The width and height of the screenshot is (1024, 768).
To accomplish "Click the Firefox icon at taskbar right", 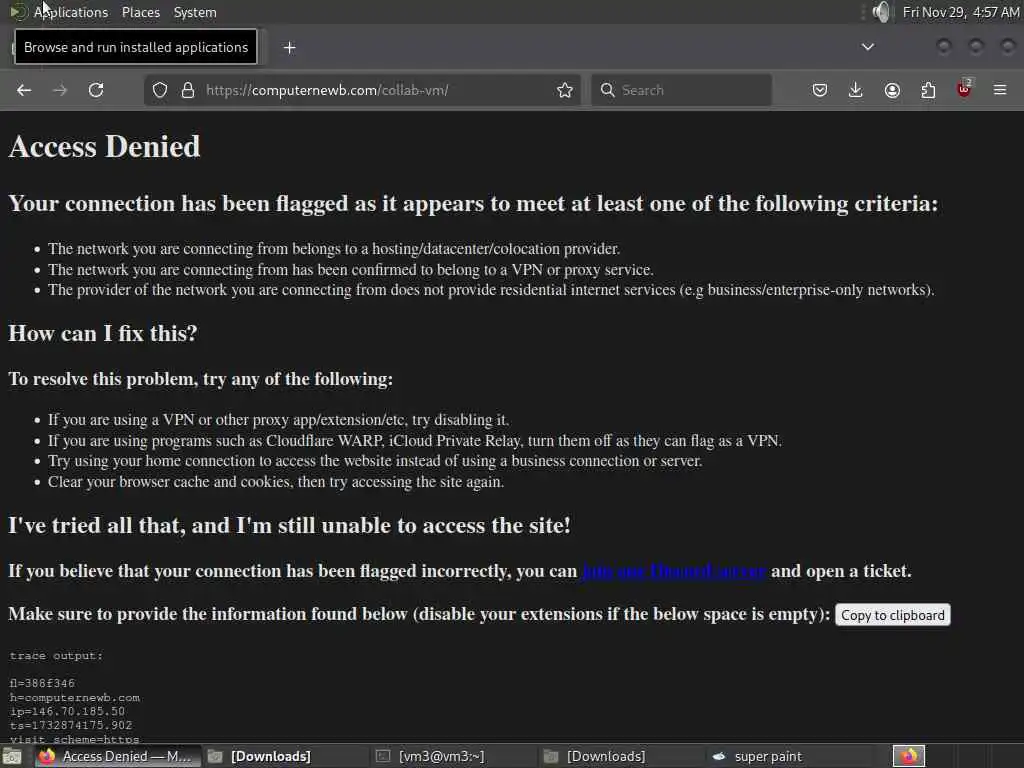I will click(x=908, y=757).
